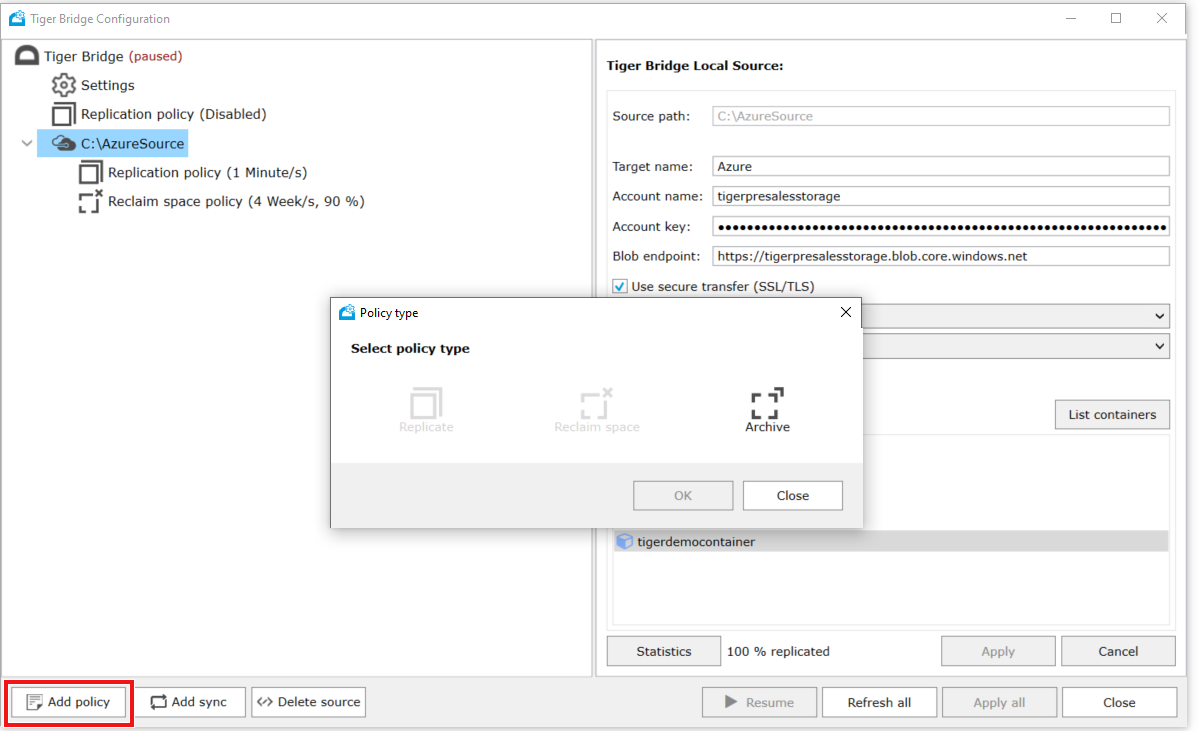The width and height of the screenshot is (1199, 731).
Task: Click the Resume button
Action: point(759,702)
